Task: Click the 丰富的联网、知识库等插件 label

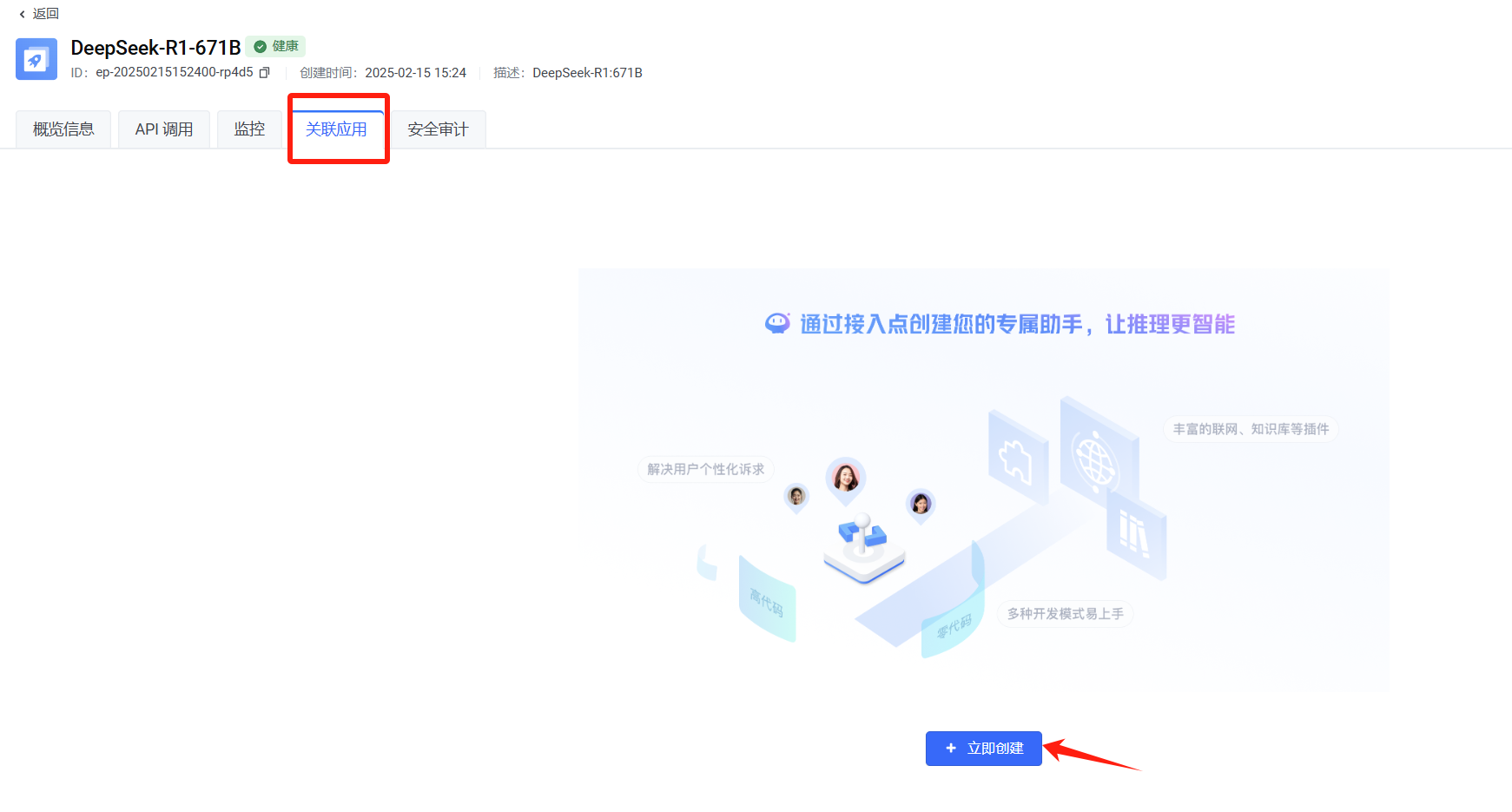Action: pyautogui.click(x=1251, y=429)
